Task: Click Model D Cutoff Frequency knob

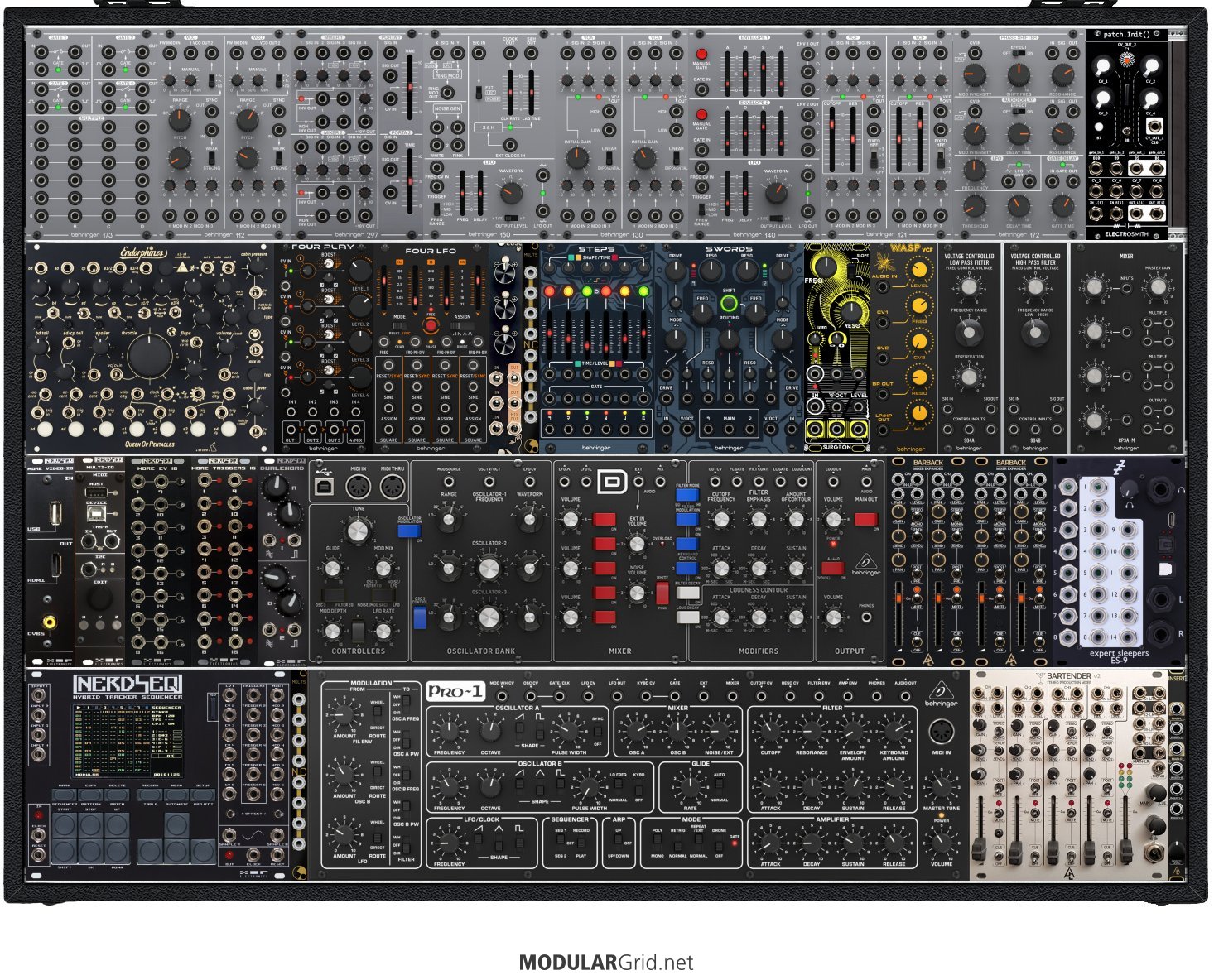Action: pyautogui.click(x=720, y=520)
